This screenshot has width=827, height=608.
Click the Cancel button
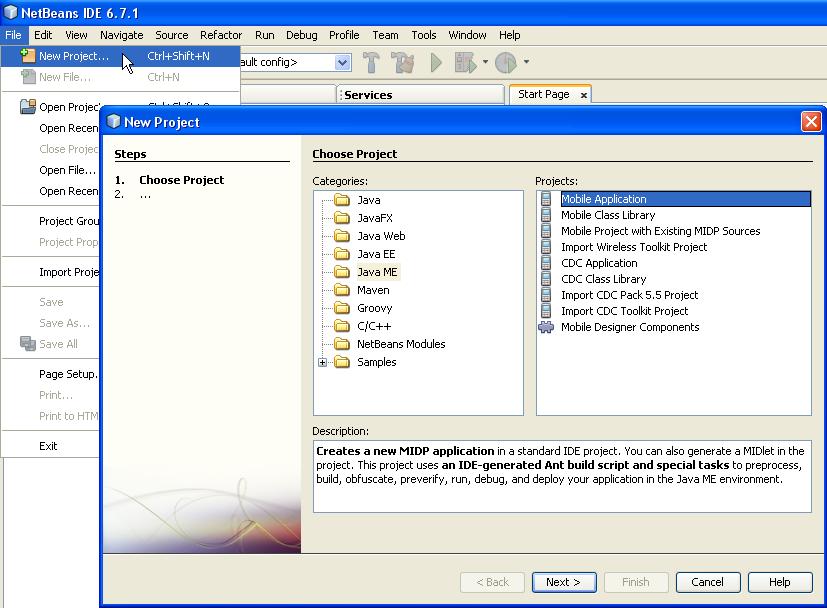(x=708, y=582)
